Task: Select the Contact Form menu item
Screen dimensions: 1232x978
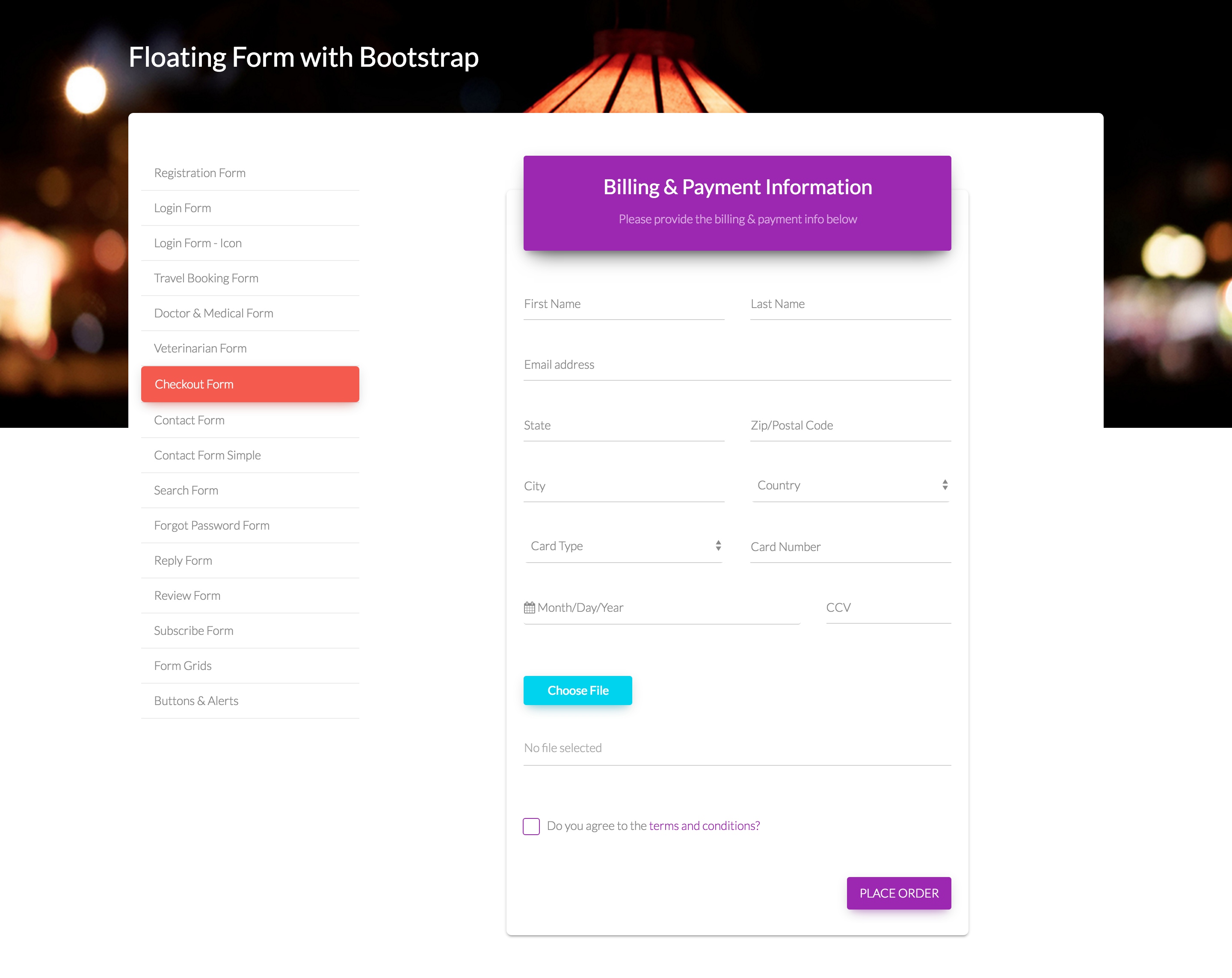Action: [189, 419]
